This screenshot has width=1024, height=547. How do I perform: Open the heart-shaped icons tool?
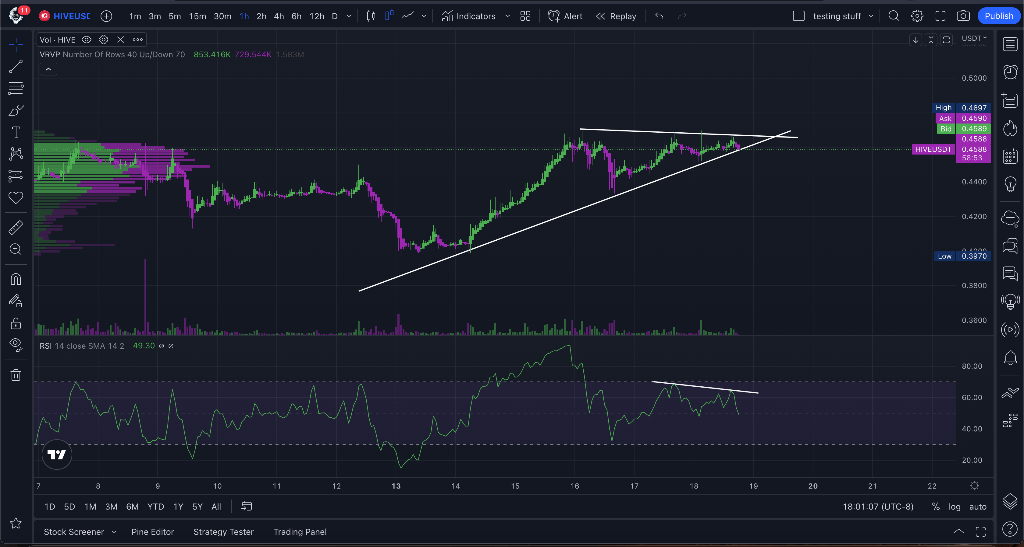16,198
